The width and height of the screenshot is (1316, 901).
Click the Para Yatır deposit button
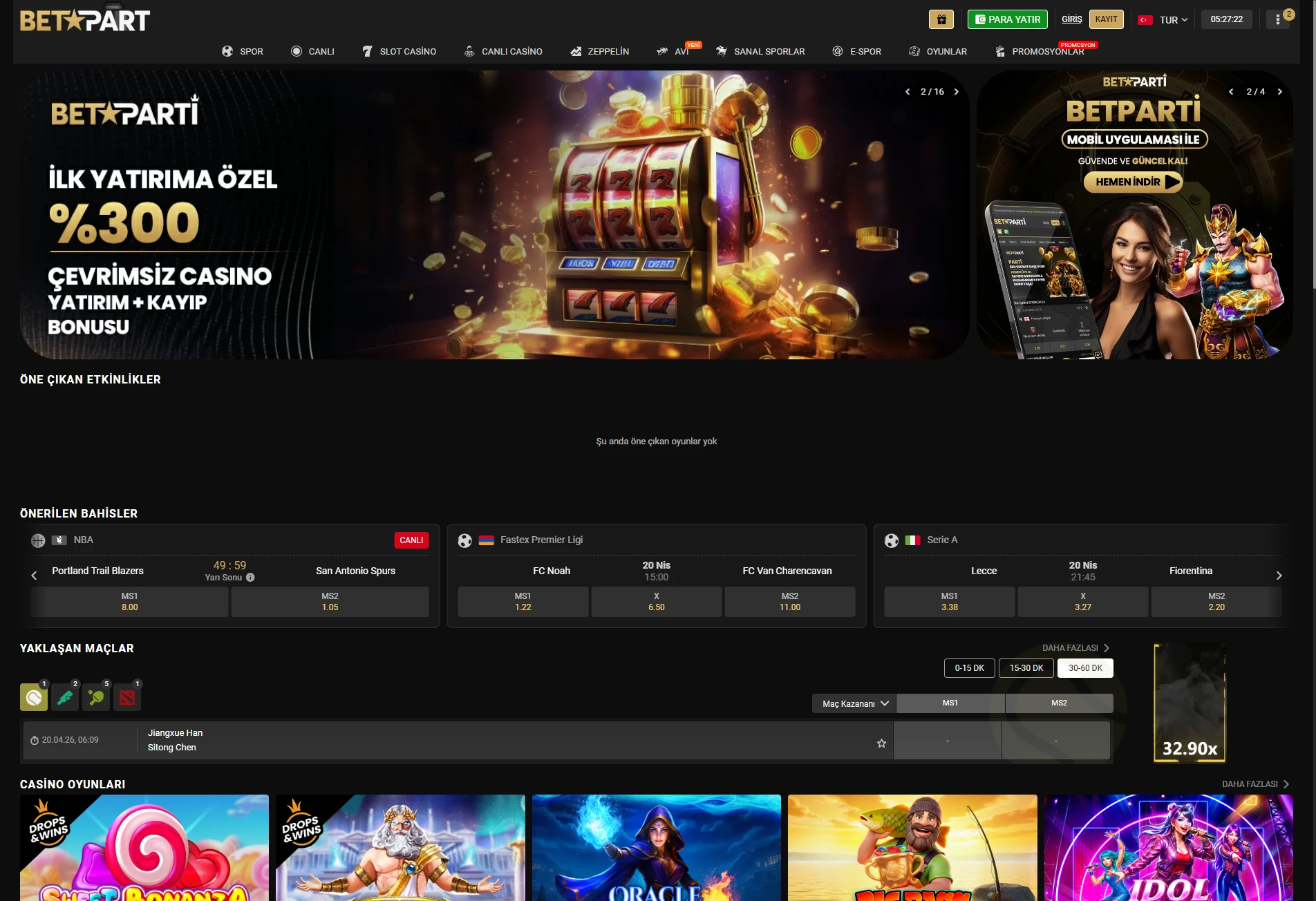[1008, 19]
